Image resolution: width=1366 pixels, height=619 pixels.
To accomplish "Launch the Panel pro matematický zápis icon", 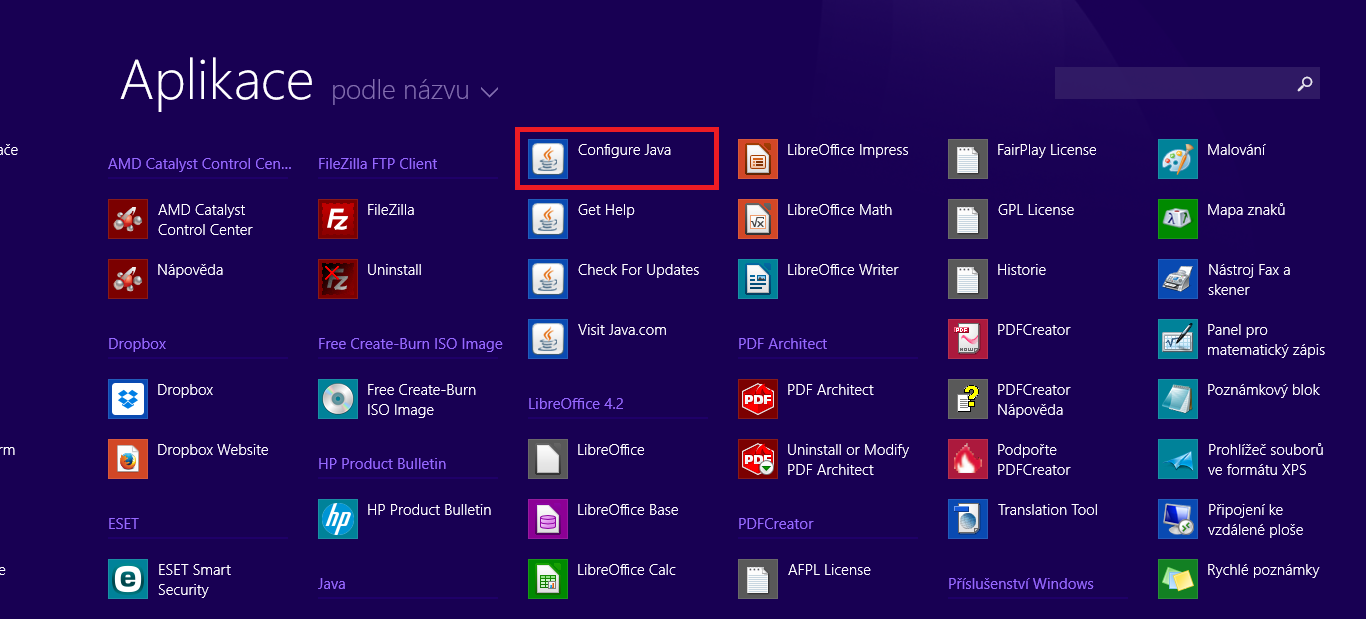I will (x=1178, y=339).
